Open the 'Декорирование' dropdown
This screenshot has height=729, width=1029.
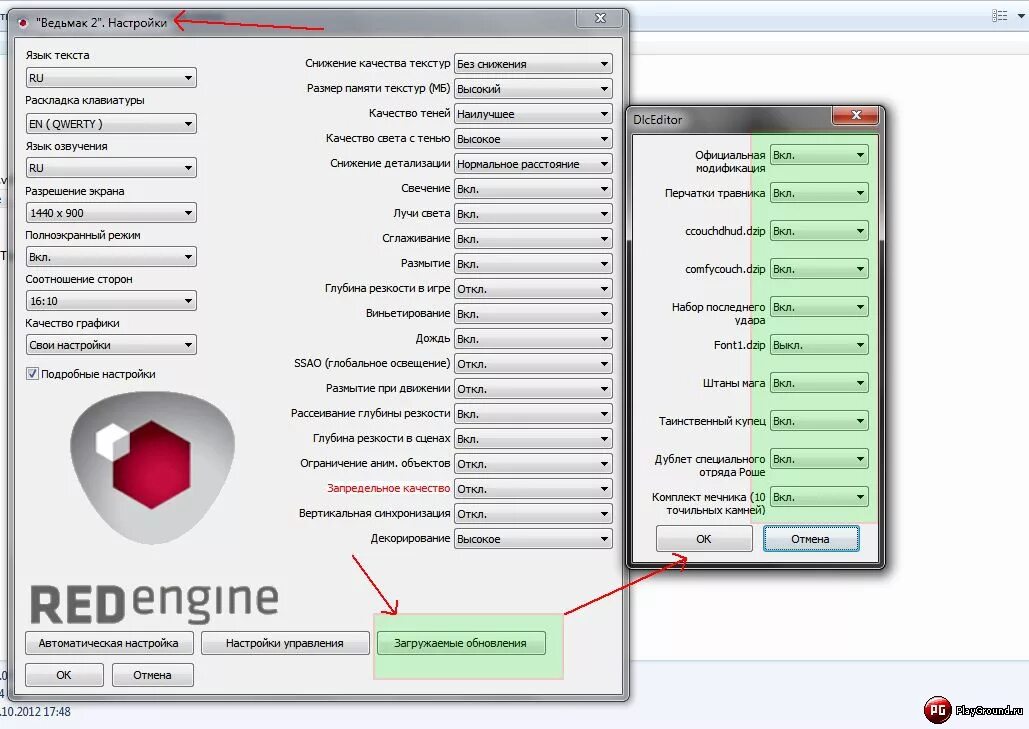(x=533, y=538)
